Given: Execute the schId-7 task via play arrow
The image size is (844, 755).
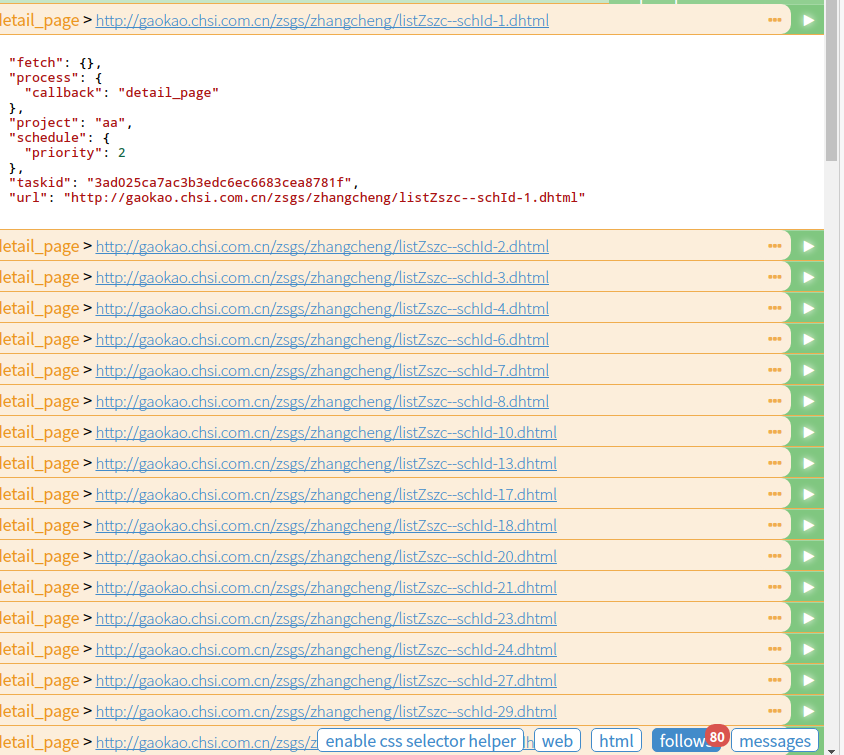Looking at the screenshot, I should pyautogui.click(x=808, y=370).
